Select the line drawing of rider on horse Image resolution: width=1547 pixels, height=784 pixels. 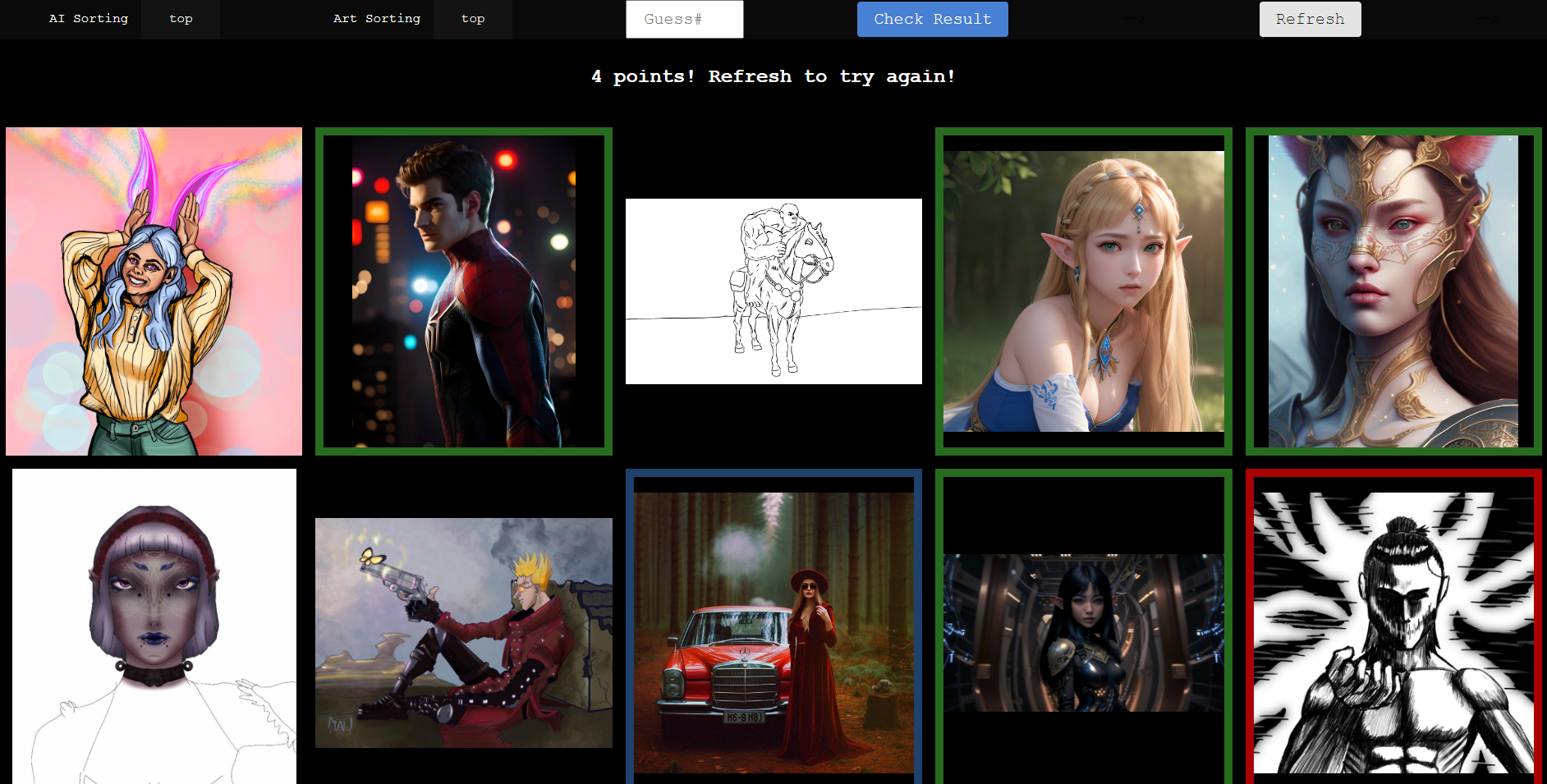[773, 291]
